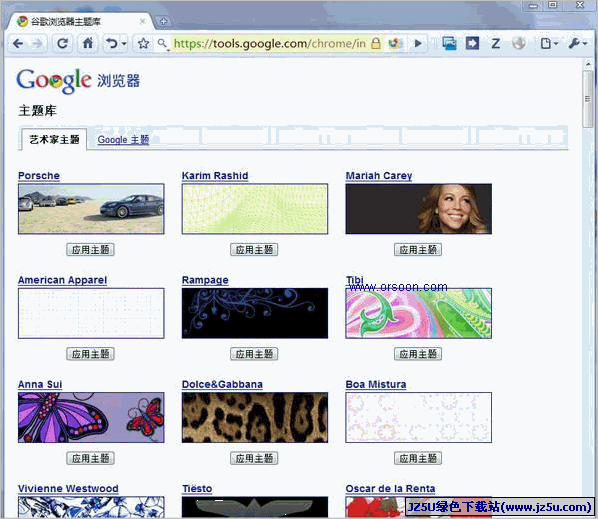Bookmark the page with the star icon
This screenshot has width=598, height=519.
tap(143, 43)
